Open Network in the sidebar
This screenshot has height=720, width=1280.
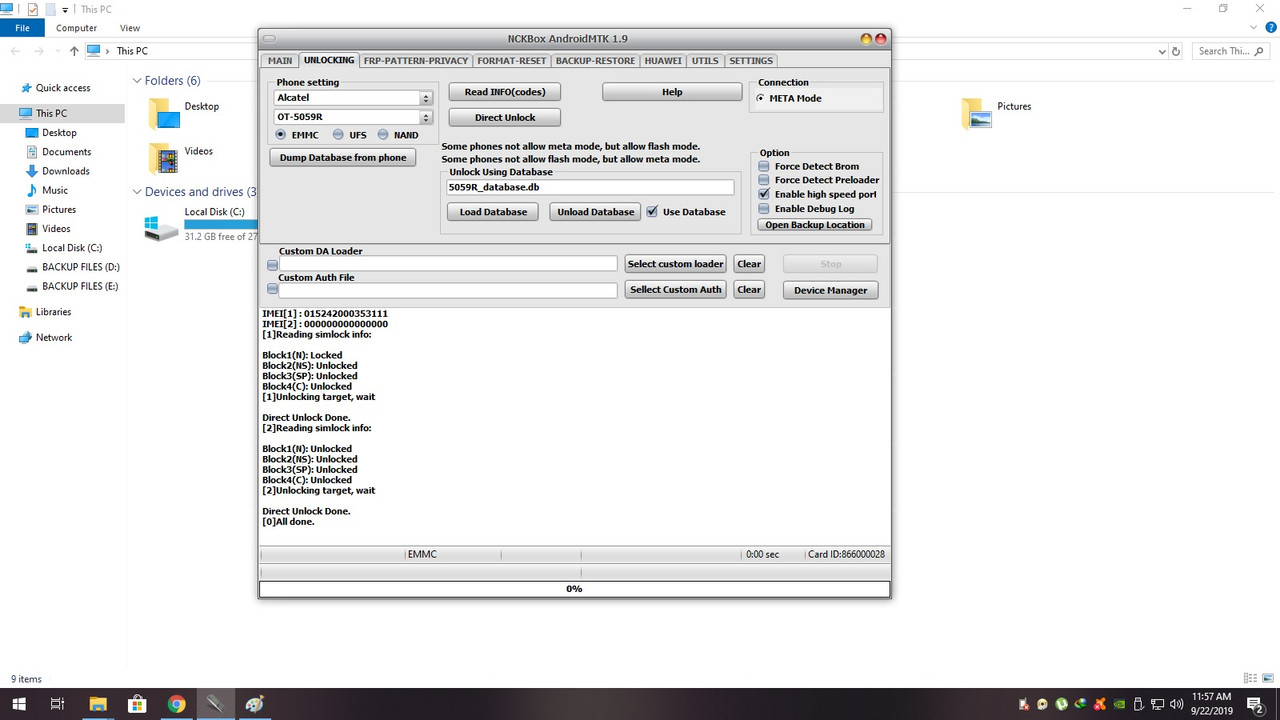53,338
